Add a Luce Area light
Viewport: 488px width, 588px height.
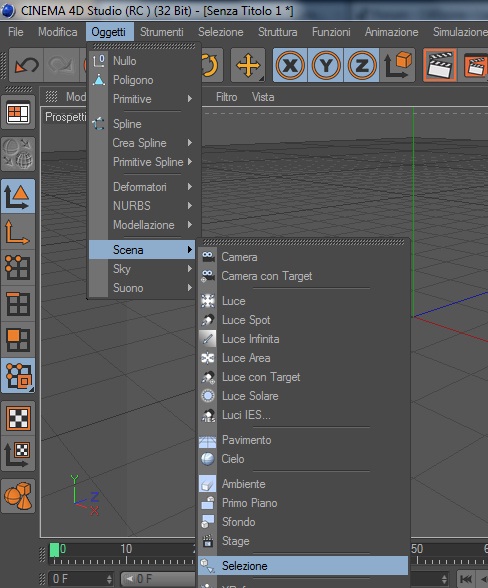(x=303, y=358)
